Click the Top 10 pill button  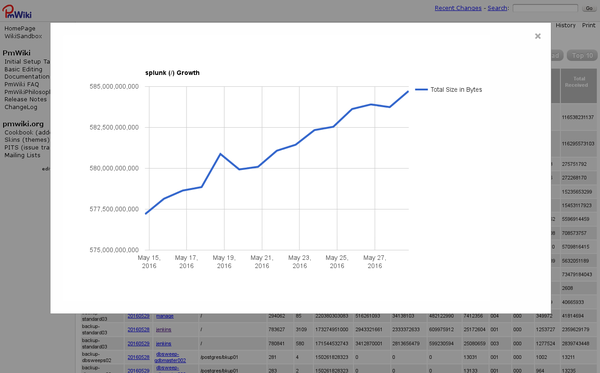(x=582, y=55)
